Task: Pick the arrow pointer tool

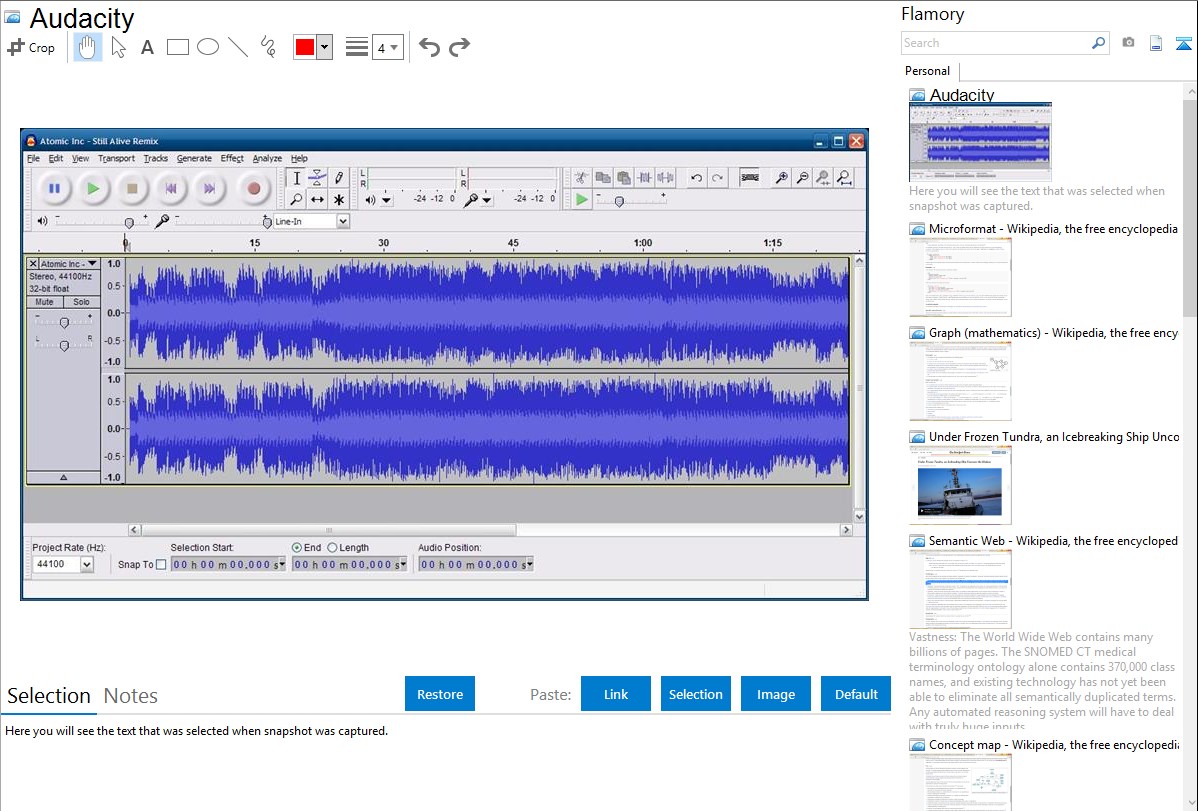Action: click(x=118, y=47)
